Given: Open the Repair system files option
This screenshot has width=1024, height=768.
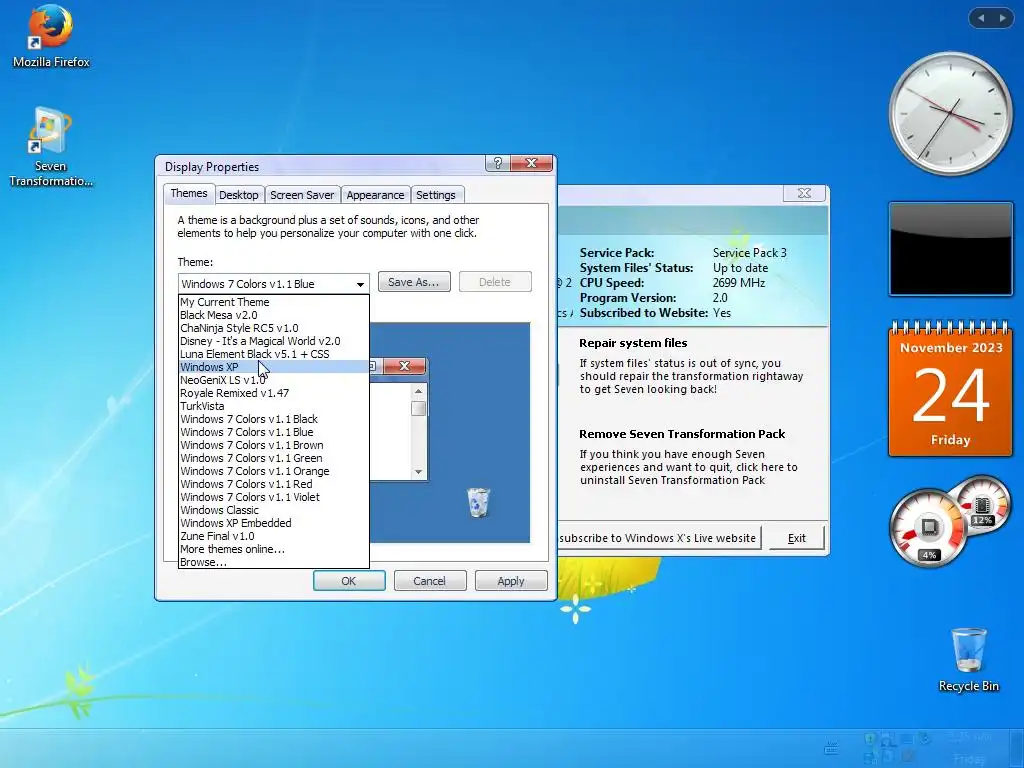Looking at the screenshot, I should click(x=633, y=343).
